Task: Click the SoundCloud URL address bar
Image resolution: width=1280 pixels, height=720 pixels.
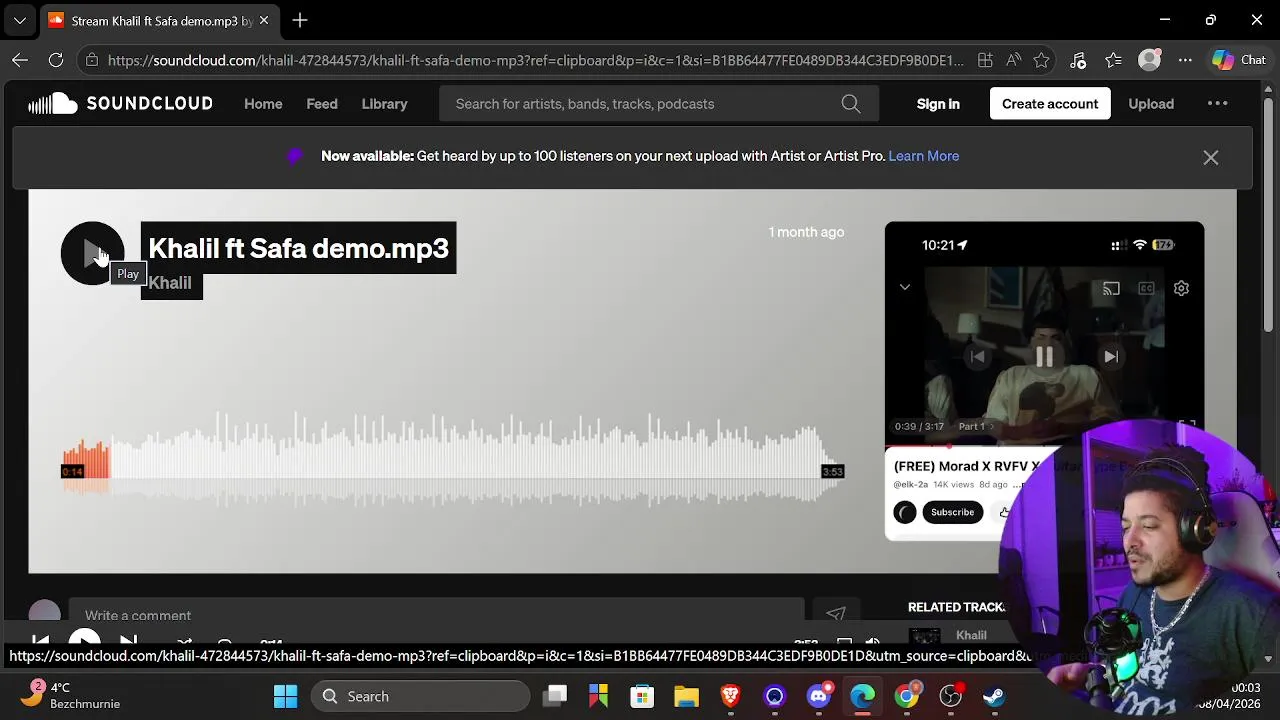Action: point(535,60)
